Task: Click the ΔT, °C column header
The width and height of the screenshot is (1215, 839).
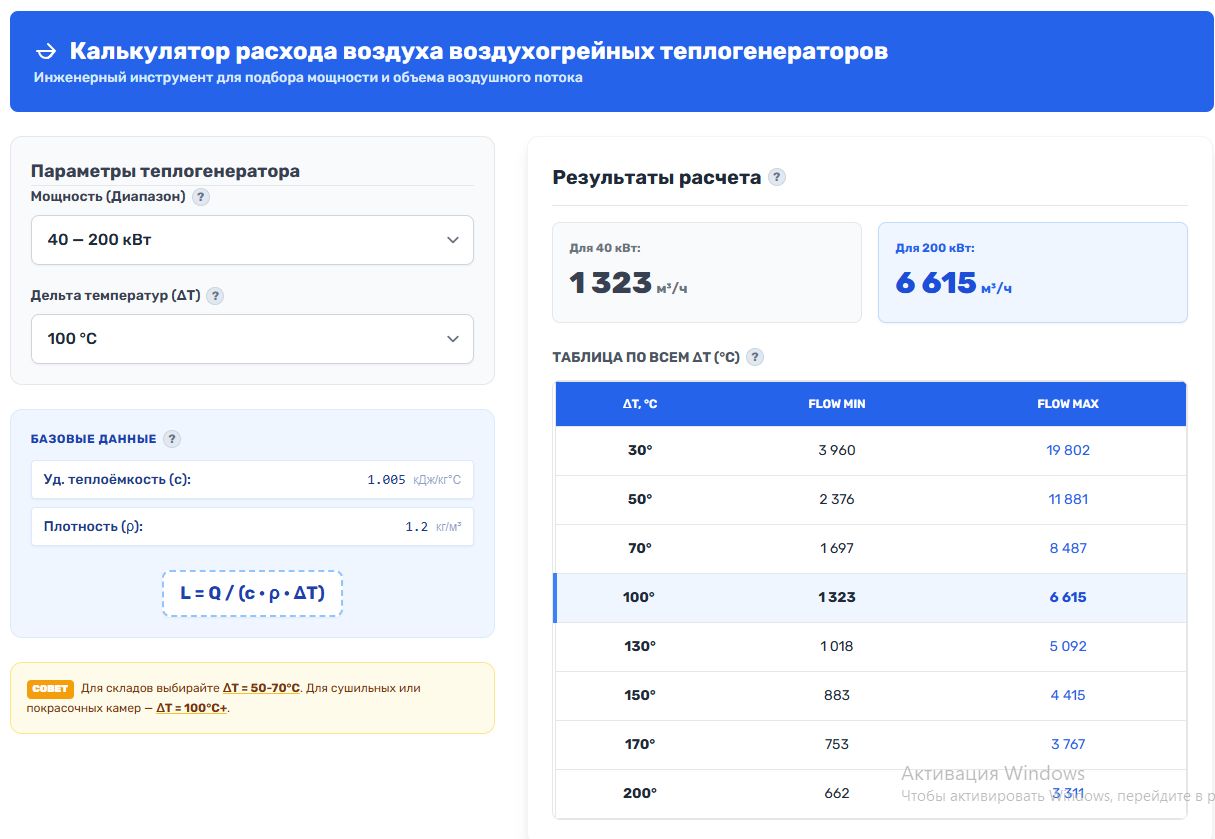Action: click(640, 404)
